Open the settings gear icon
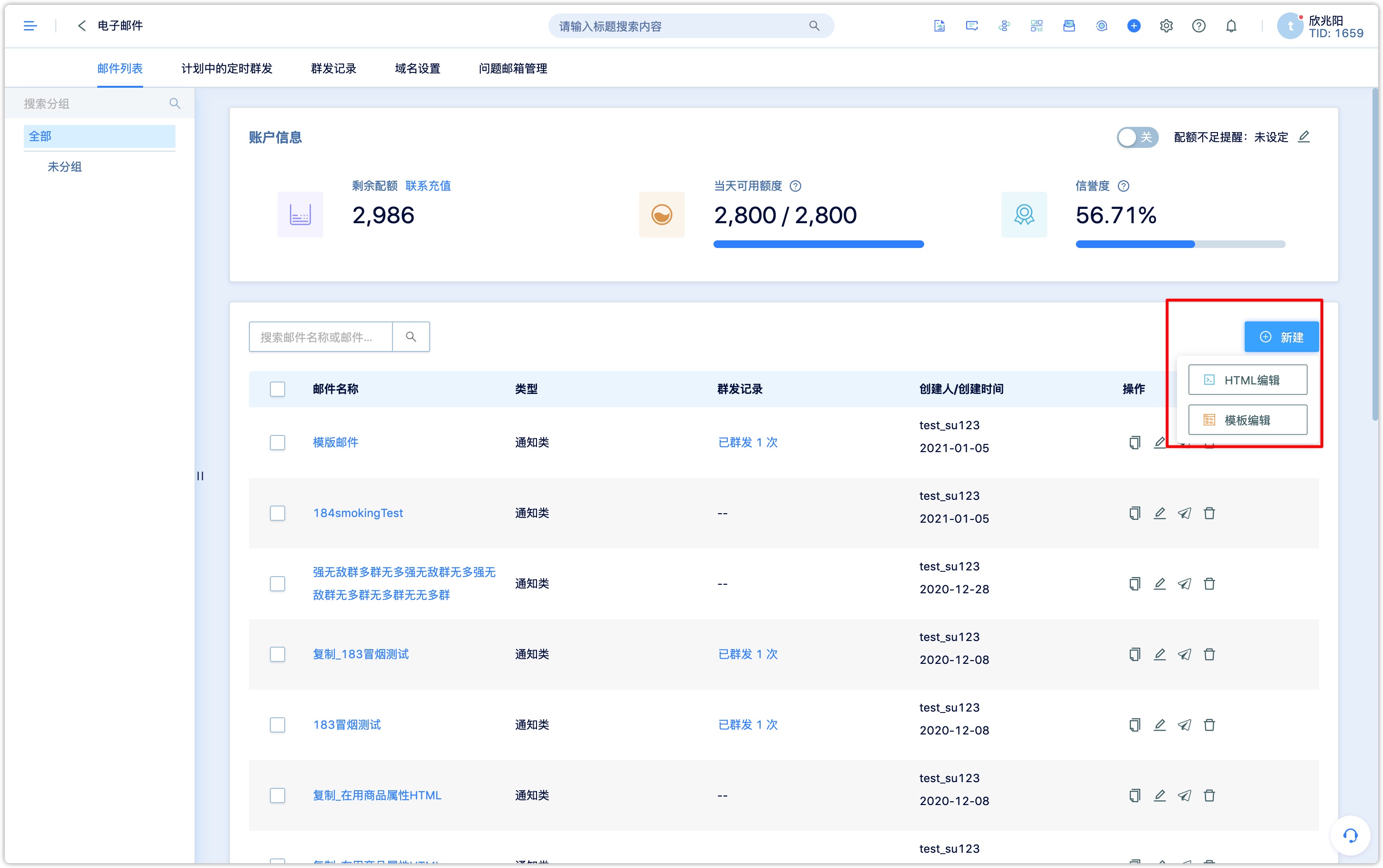This screenshot has height=868, width=1383. point(1166,26)
